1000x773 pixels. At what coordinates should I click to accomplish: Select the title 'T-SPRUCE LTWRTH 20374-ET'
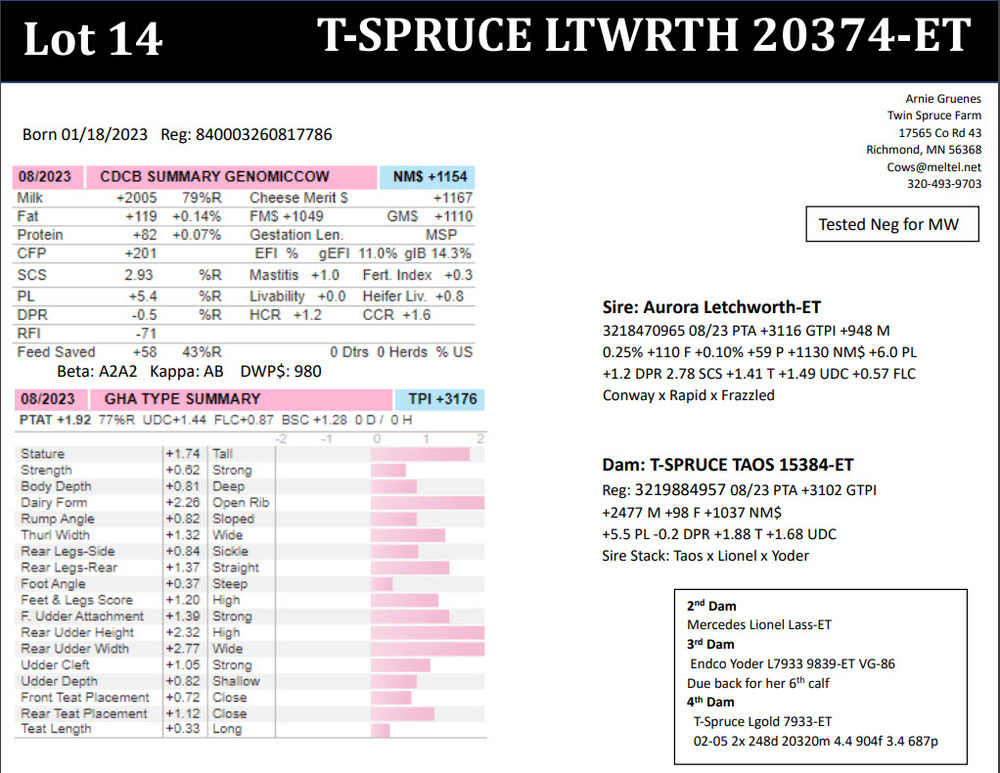click(x=643, y=34)
